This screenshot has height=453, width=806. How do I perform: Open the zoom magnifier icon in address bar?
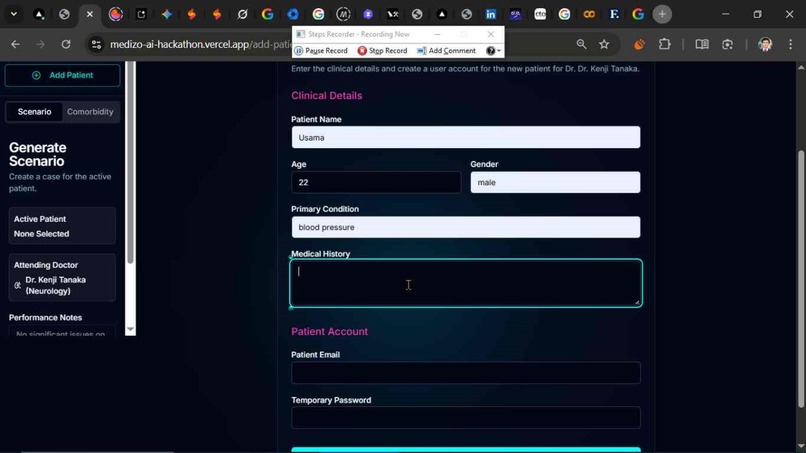point(581,44)
